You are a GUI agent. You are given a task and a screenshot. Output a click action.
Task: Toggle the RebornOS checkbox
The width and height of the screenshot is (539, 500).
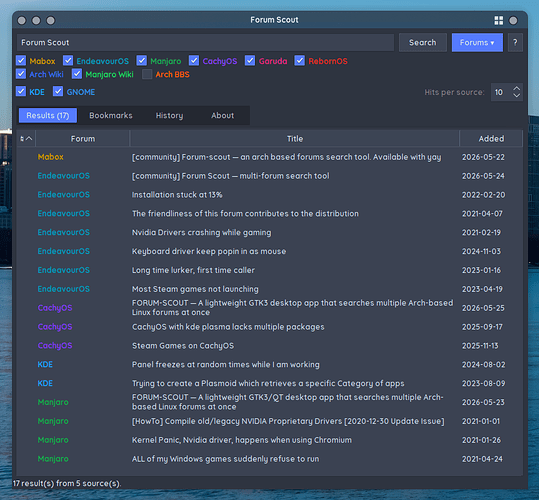pyautogui.click(x=299, y=61)
